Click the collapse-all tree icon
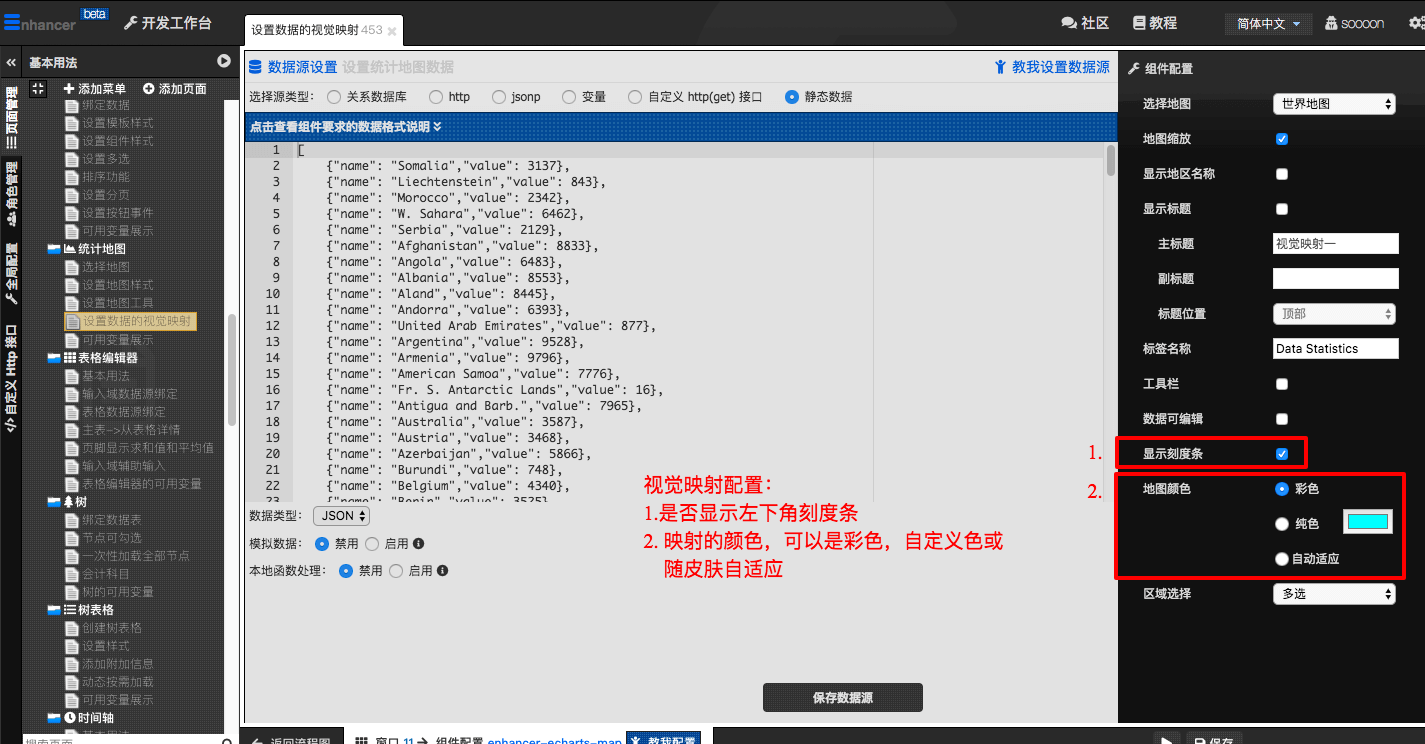Viewport: 1425px width, 744px height. [38, 89]
